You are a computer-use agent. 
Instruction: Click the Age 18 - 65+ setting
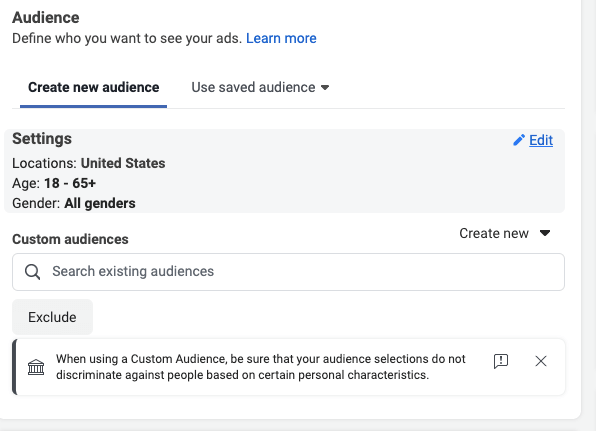pos(54,184)
